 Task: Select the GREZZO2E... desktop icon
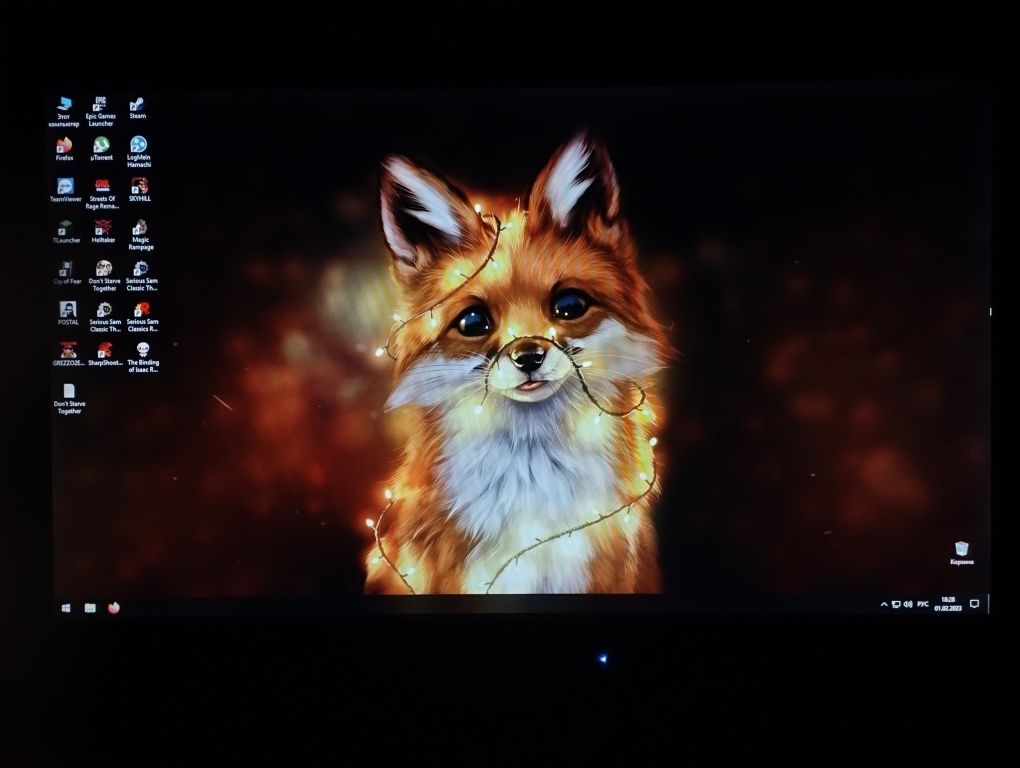click(x=68, y=354)
